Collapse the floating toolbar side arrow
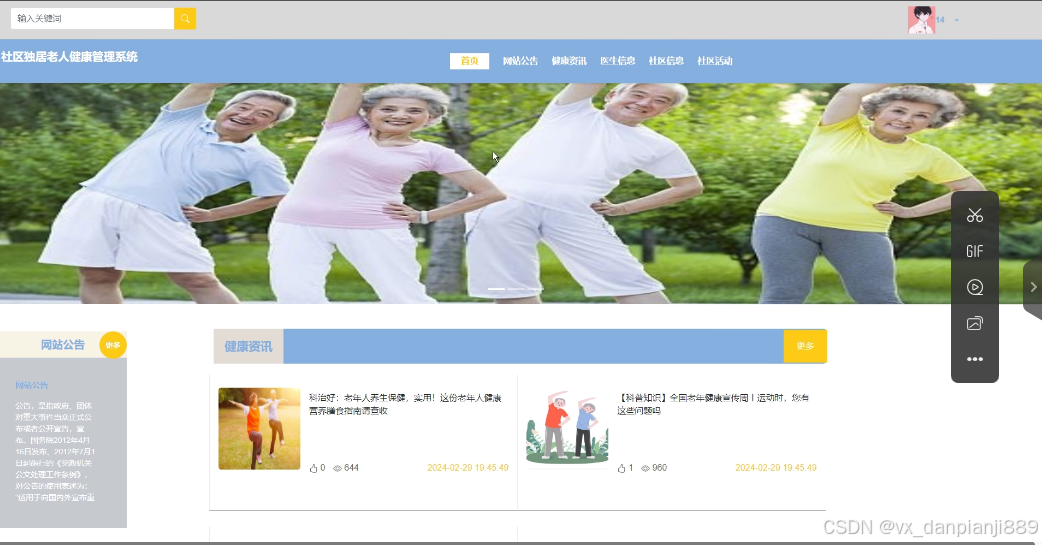Image resolution: width=1042 pixels, height=545 pixels. 1033,287
